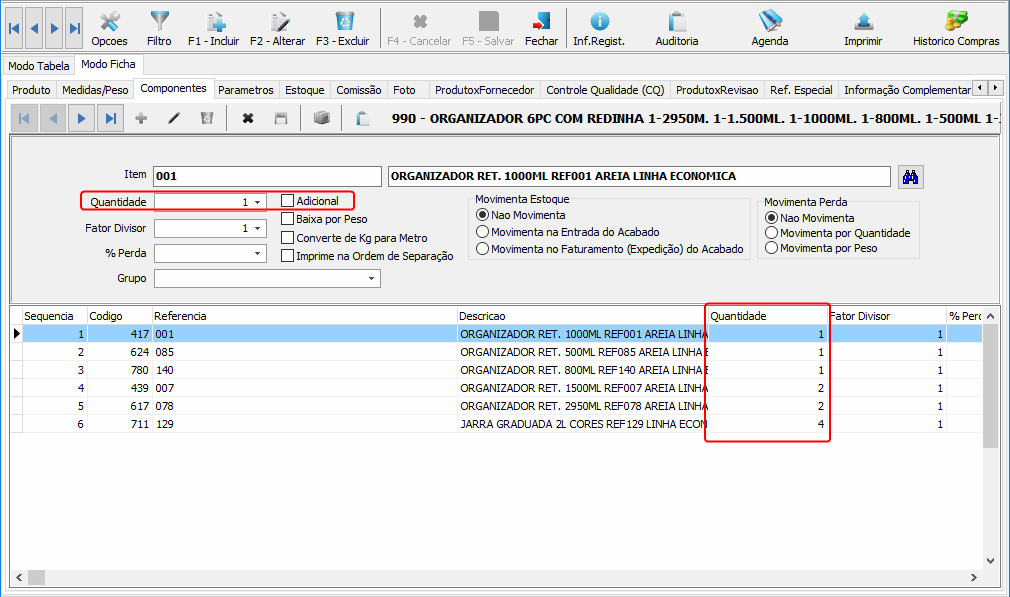Click the binoculars search icon beside item
Screen dimensions: 1010x597
coord(910,177)
